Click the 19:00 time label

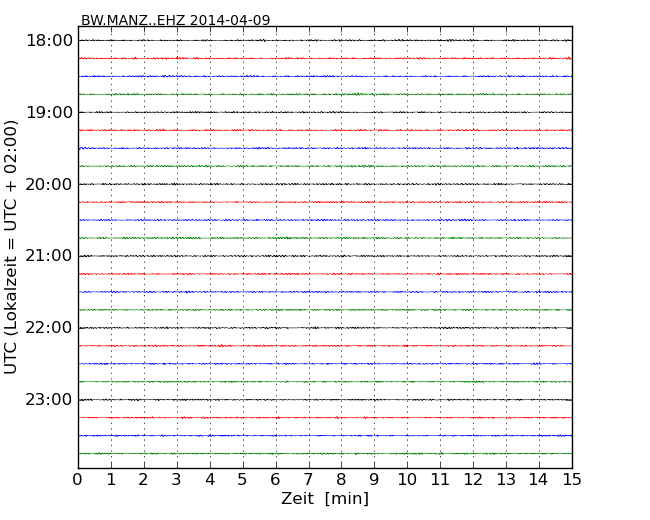[49, 112]
